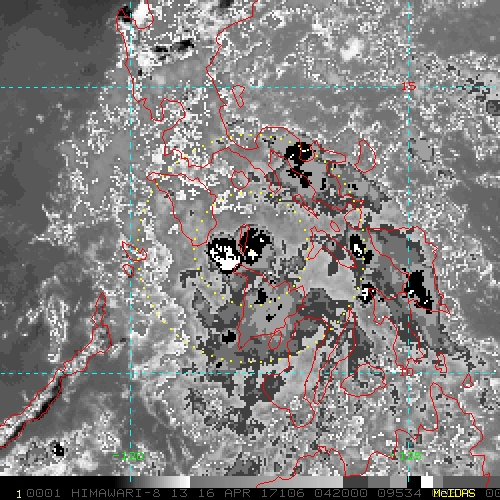Click the 17106 Julian date text
Image resolution: width=500 pixels, height=500 pixels.
(283, 493)
